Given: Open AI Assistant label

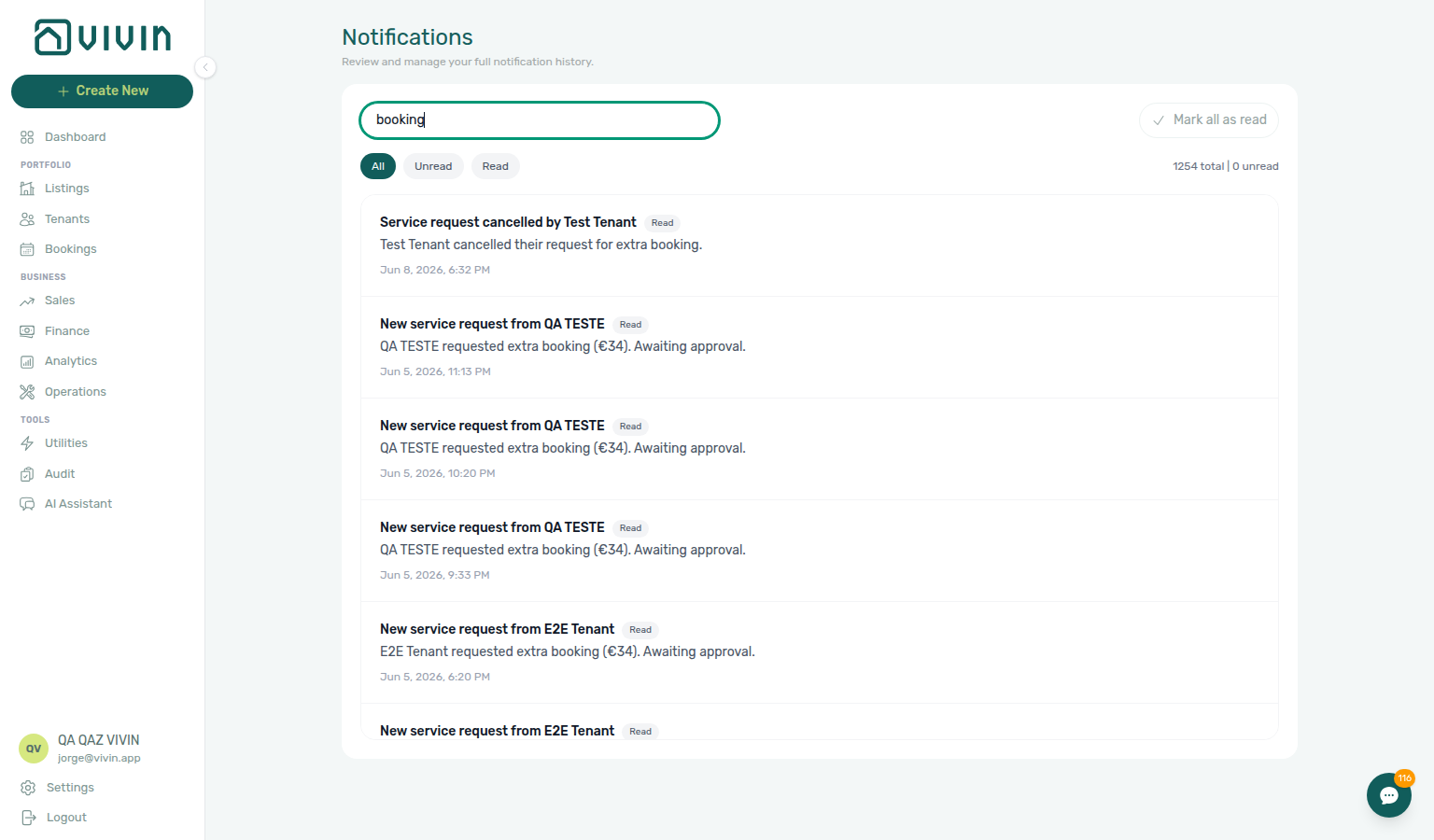Looking at the screenshot, I should click(78, 504).
